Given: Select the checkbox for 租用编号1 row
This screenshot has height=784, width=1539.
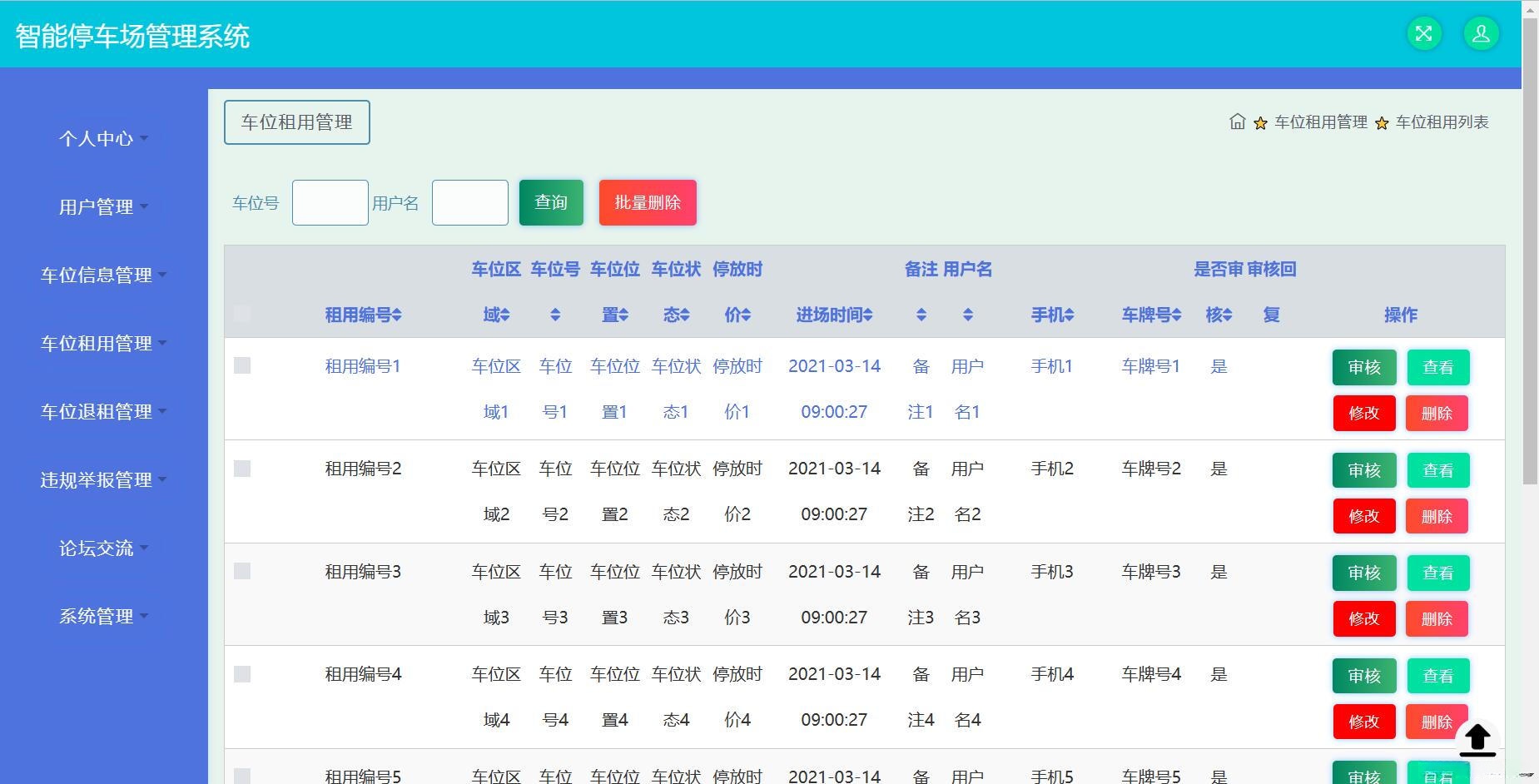Looking at the screenshot, I should click(x=242, y=365).
